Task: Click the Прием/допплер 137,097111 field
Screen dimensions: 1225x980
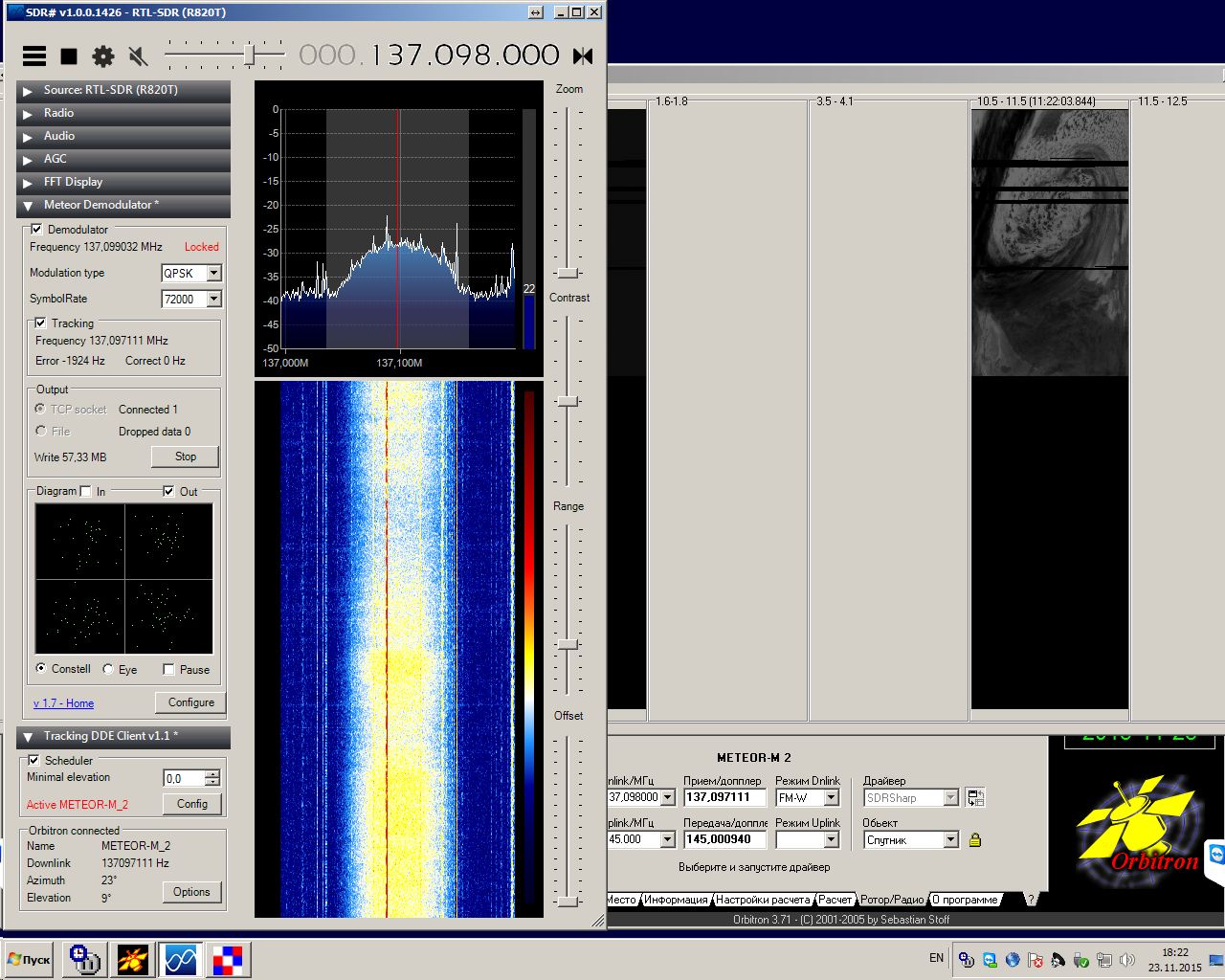Action: tap(724, 797)
